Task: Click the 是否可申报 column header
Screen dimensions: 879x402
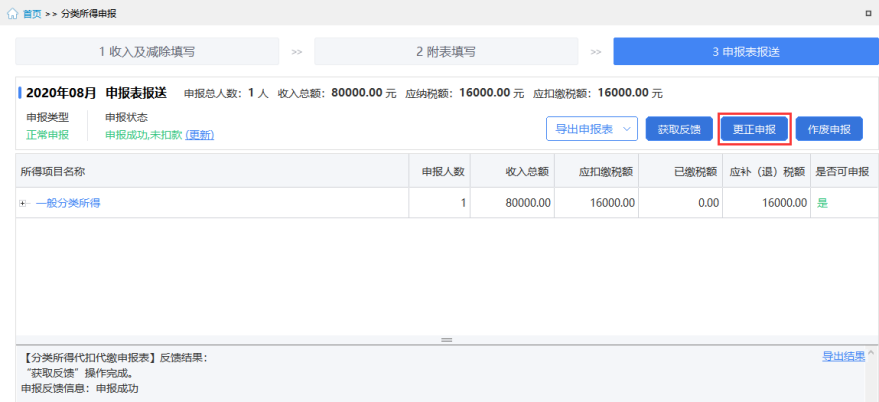Action: click(x=843, y=172)
